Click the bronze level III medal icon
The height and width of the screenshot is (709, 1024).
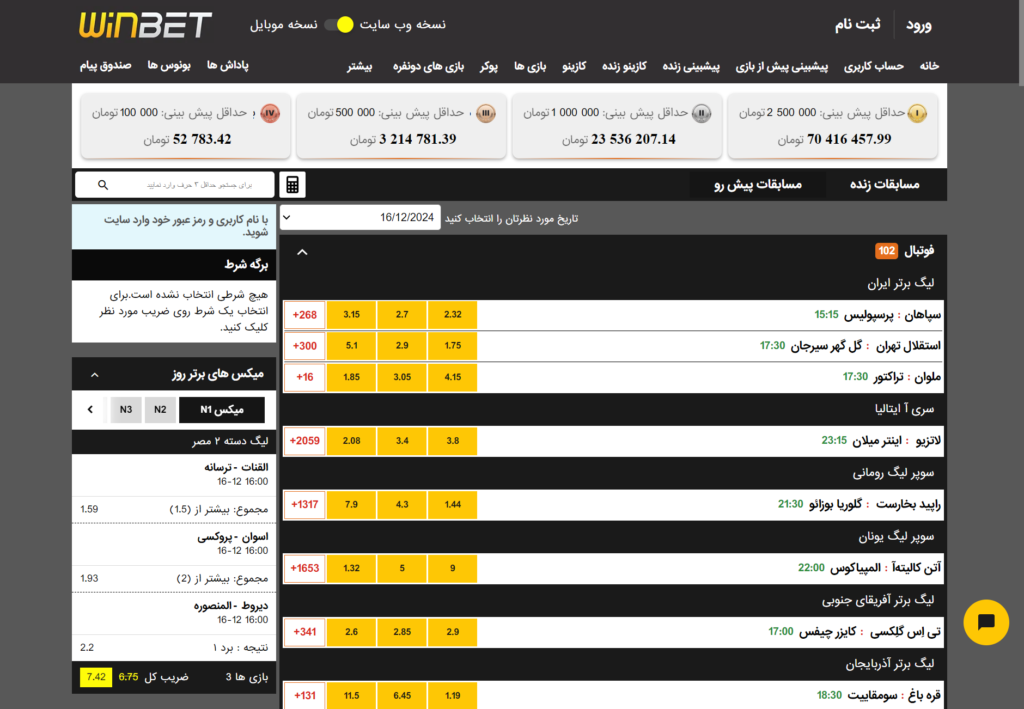(485, 113)
